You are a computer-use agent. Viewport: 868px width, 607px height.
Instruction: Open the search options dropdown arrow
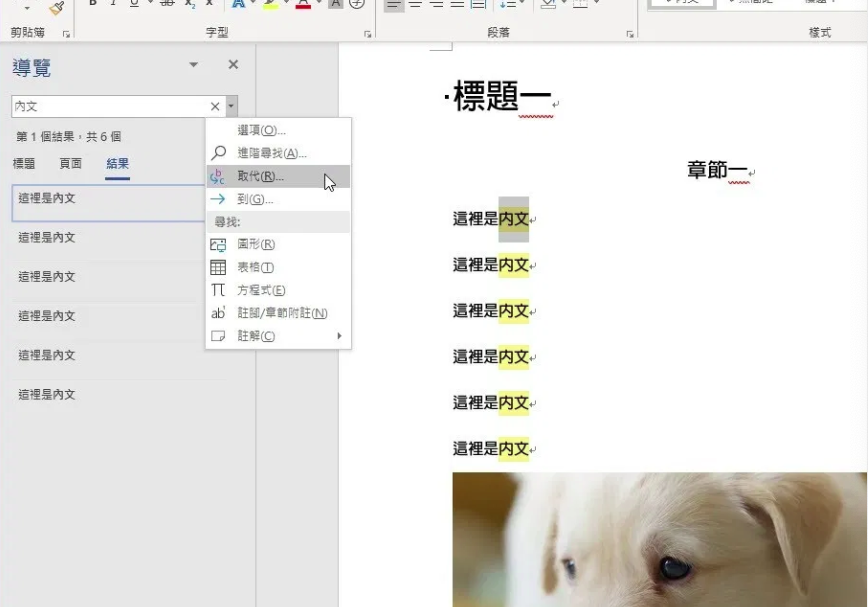(231, 106)
